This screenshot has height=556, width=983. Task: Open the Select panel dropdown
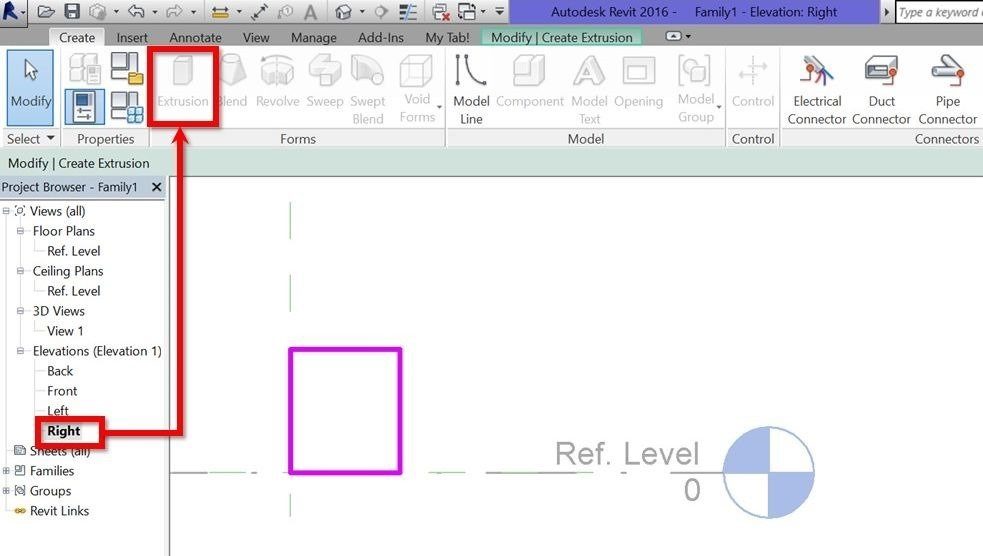tap(30, 139)
